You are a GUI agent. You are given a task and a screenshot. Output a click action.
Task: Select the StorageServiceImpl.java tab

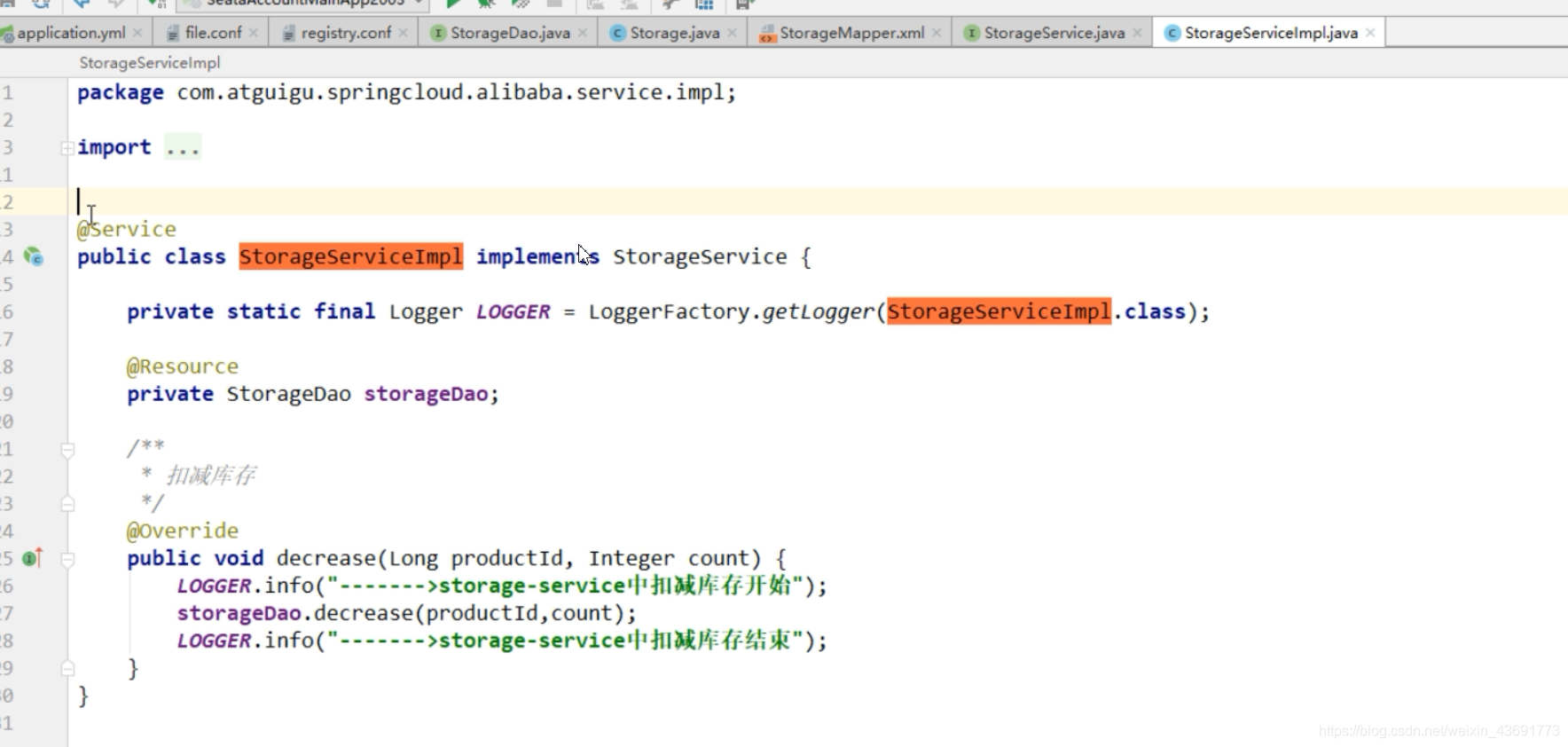(x=1271, y=33)
